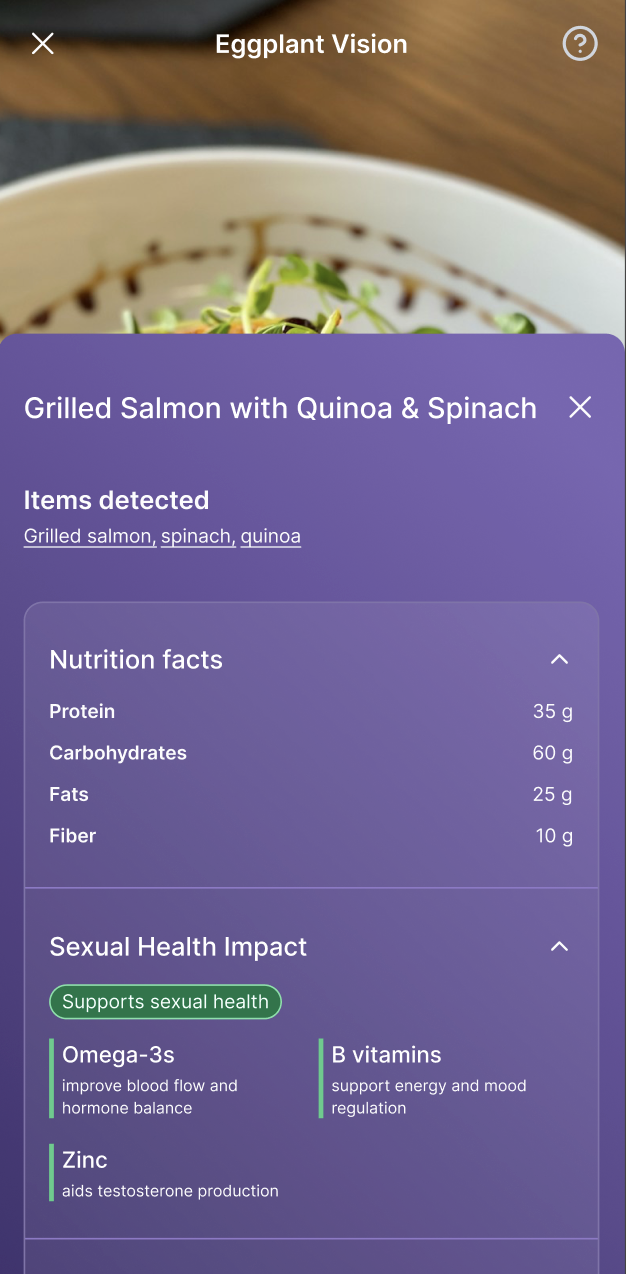Tap the Supports sexual health green badge

pyautogui.click(x=165, y=1001)
